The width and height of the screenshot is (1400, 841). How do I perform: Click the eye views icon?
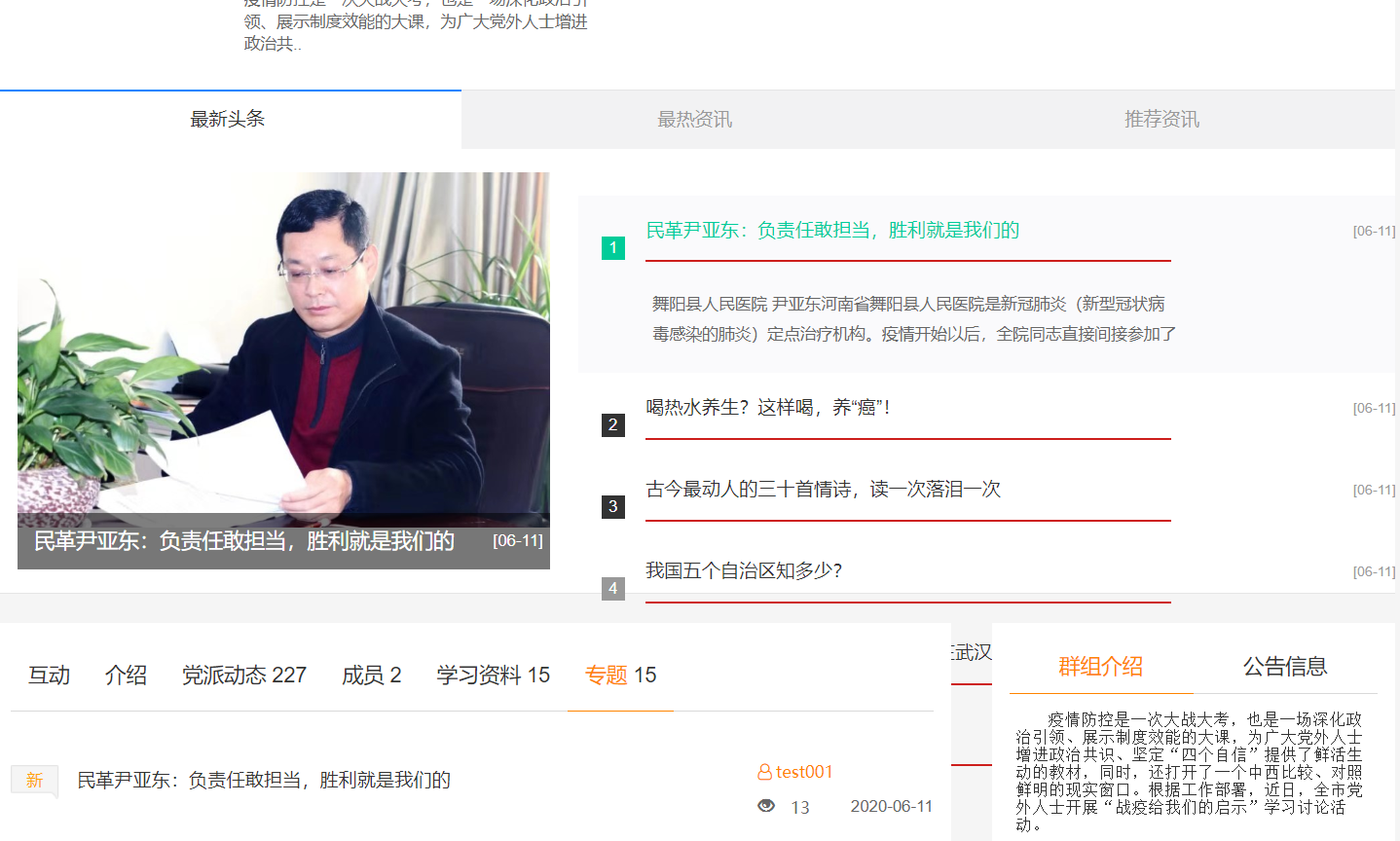pyautogui.click(x=766, y=806)
